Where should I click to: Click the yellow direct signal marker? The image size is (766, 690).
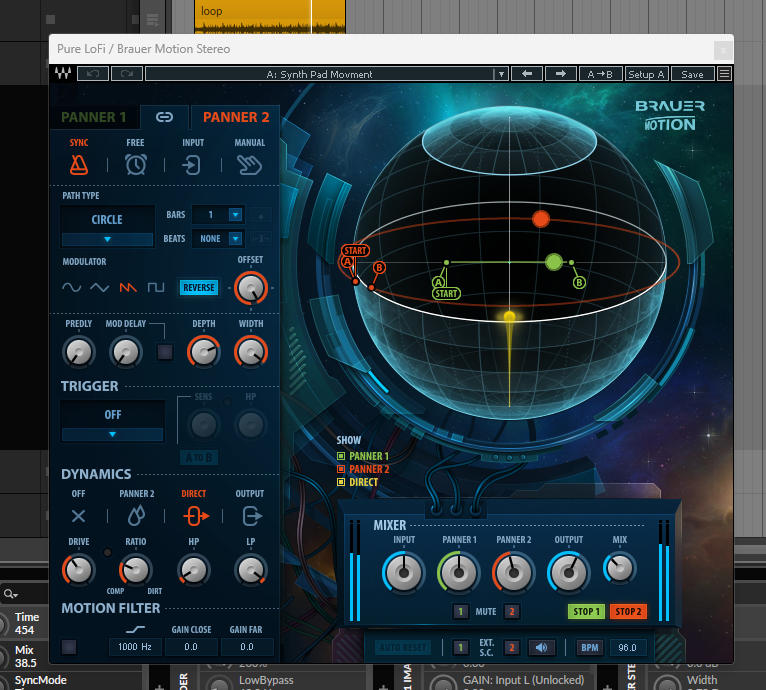(509, 317)
